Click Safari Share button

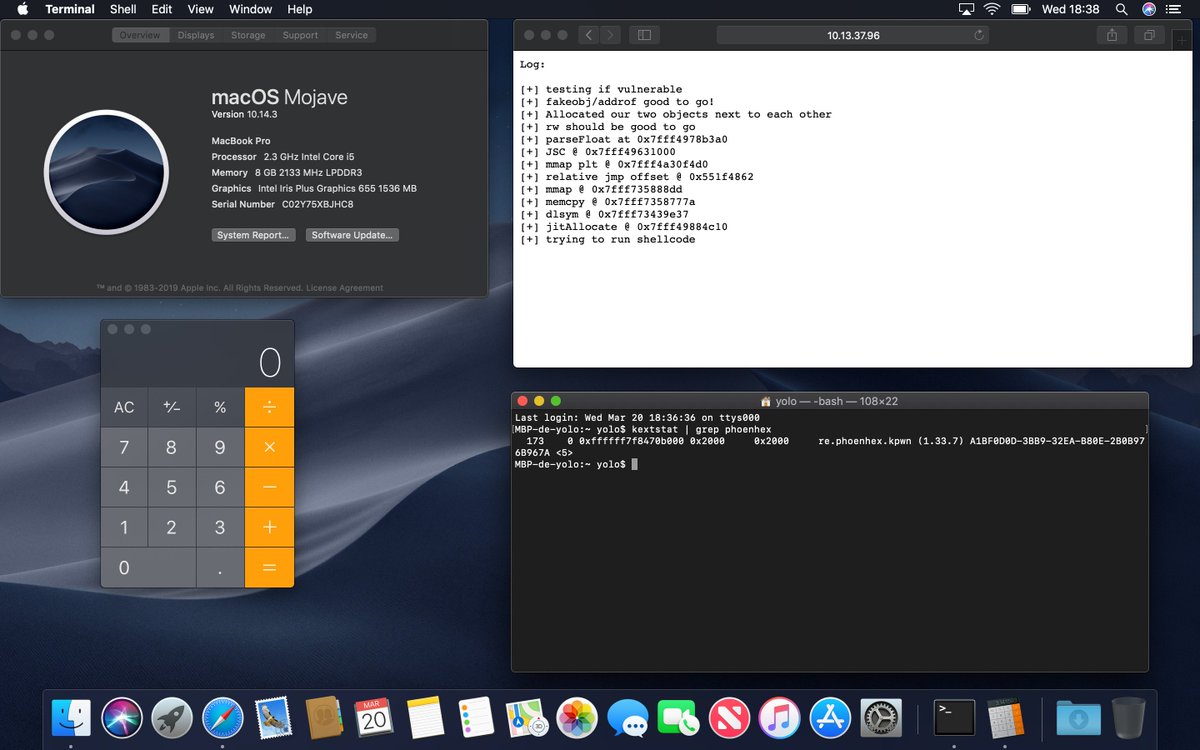(1112, 35)
